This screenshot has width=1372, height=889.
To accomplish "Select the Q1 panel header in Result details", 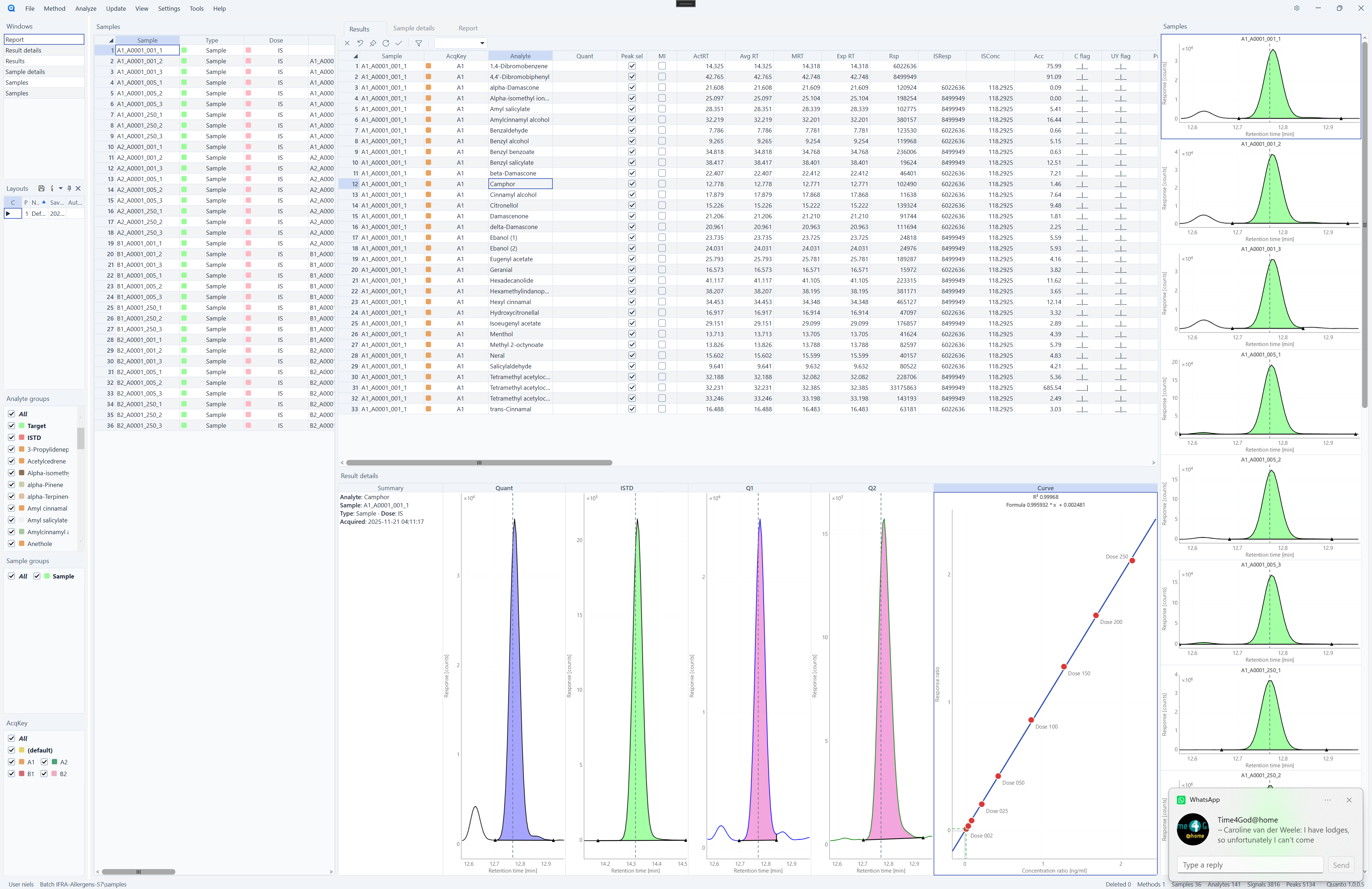I will [749, 488].
